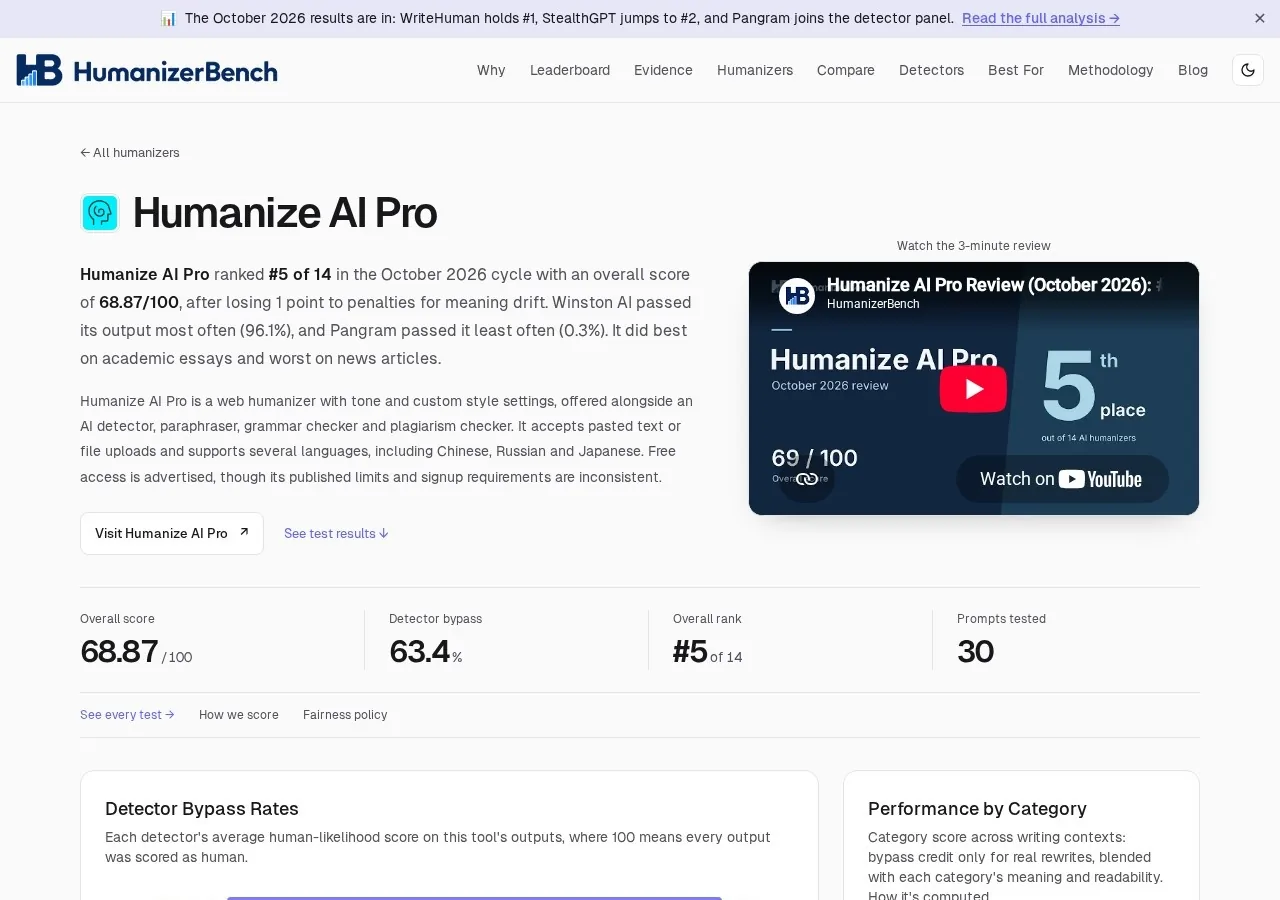Viewport: 1280px width, 900px height.
Task: Click the Detector Bypass Rates heading
Action: click(x=202, y=808)
